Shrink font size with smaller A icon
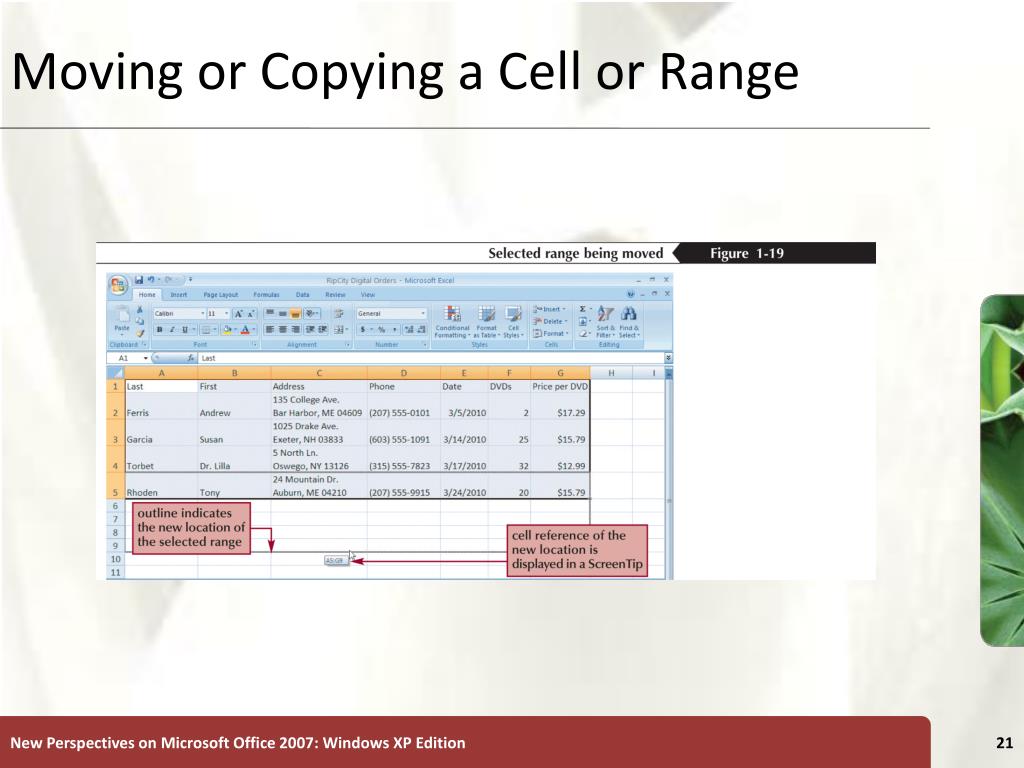The height and width of the screenshot is (768, 1024). [x=251, y=314]
